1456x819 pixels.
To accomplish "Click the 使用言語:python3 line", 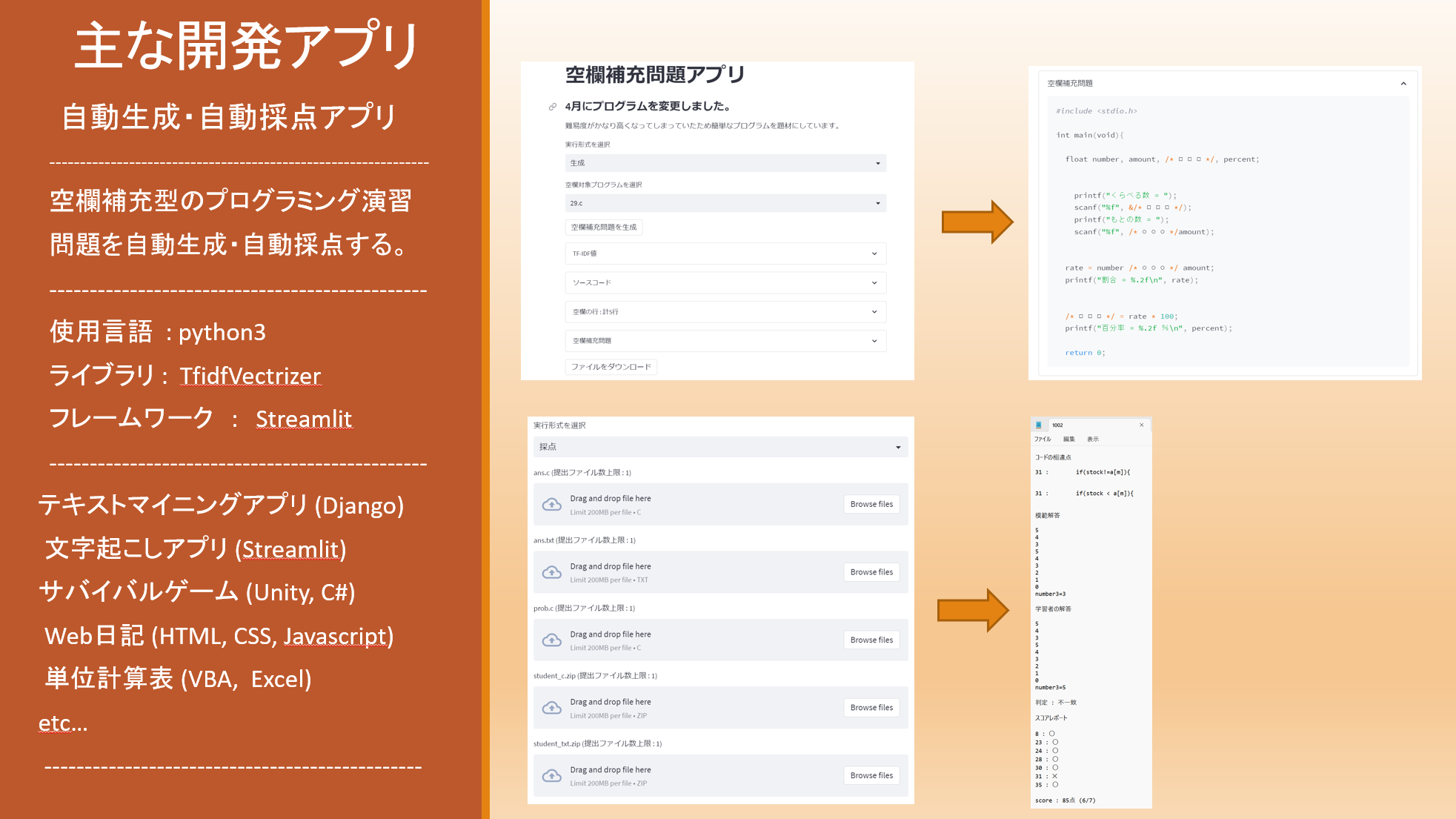I will [157, 332].
